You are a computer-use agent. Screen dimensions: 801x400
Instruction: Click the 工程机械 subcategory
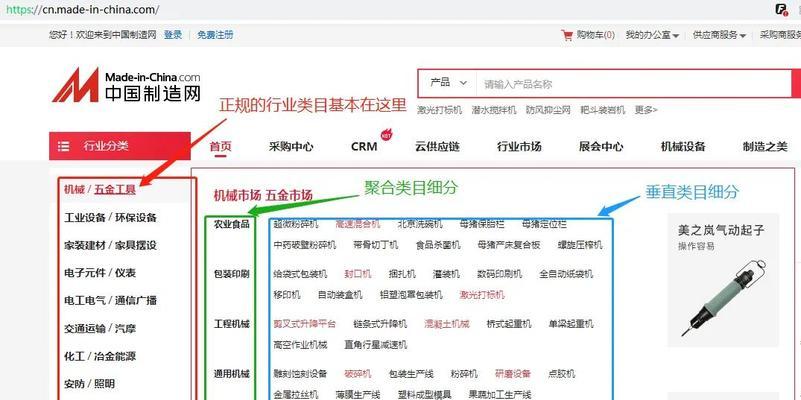[231, 324]
